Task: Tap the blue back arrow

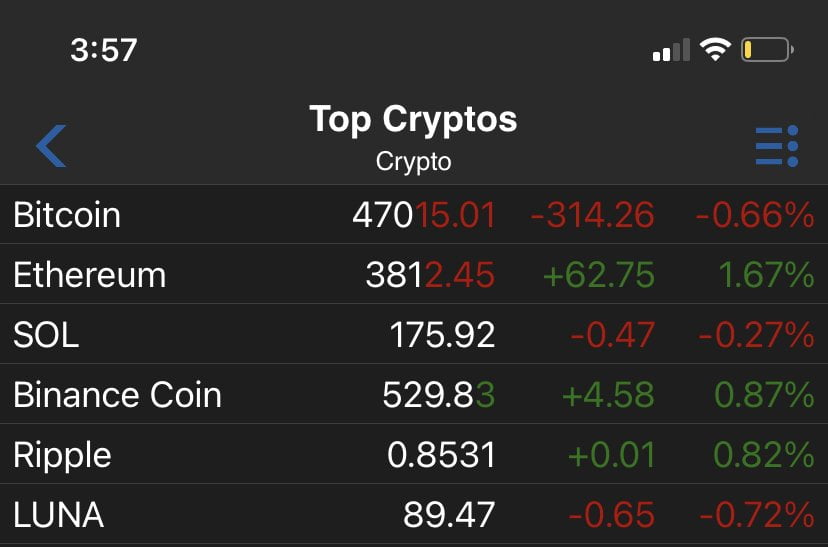Action: (x=51, y=146)
